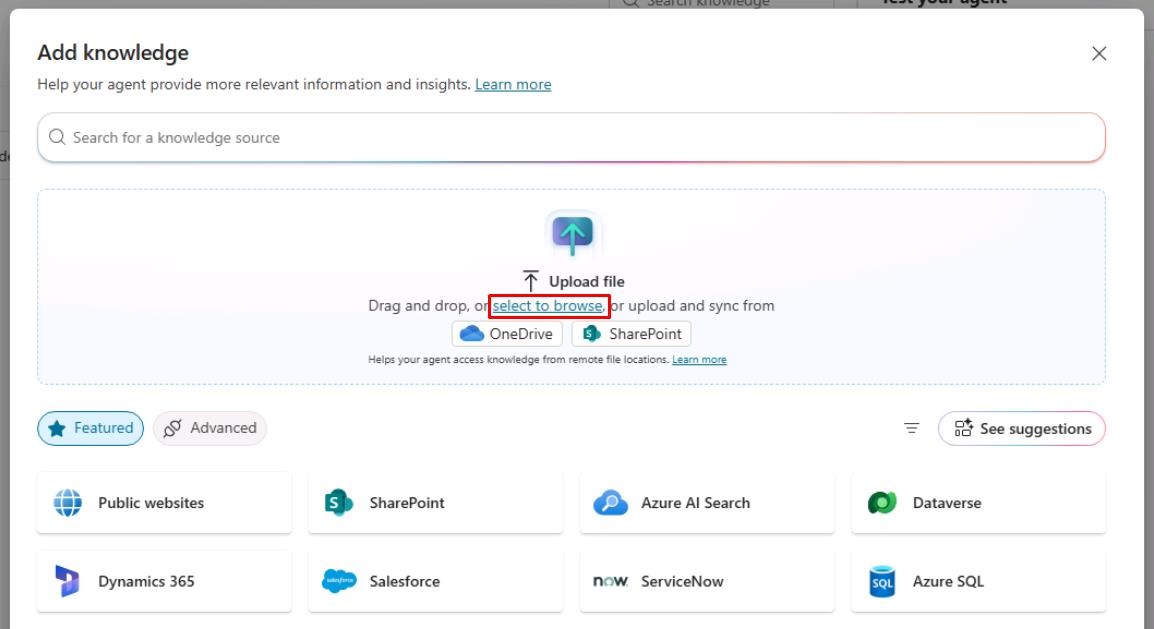Focus the Search for a knowledge source field
Image resolution: width=1154 pixels, height=629 pixels.
[571, 138]
